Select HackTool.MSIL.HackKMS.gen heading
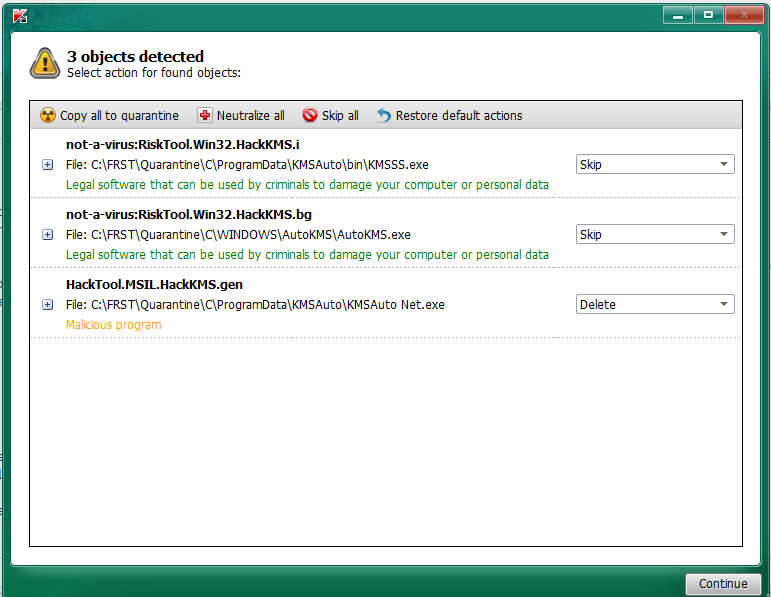This screenshot has width=771, height=597. (x=154, y=284)
